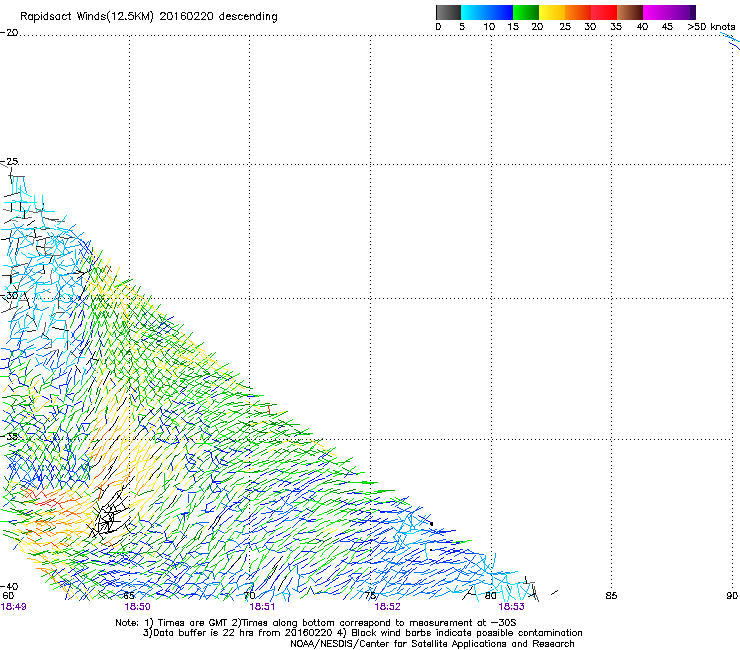Click the '25' legend scale label

565,27
